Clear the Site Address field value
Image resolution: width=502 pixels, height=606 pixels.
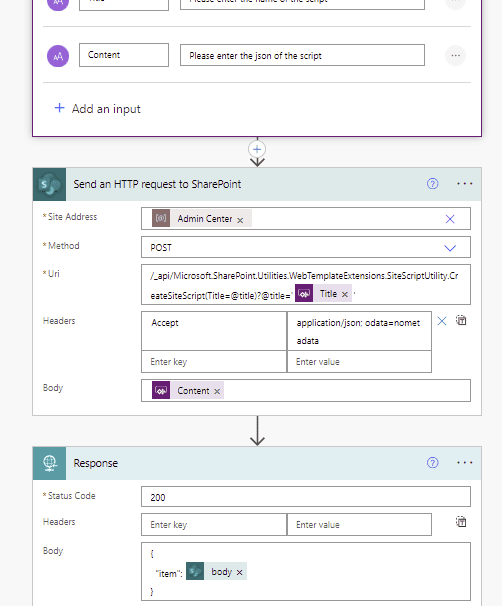click(450, 219)
